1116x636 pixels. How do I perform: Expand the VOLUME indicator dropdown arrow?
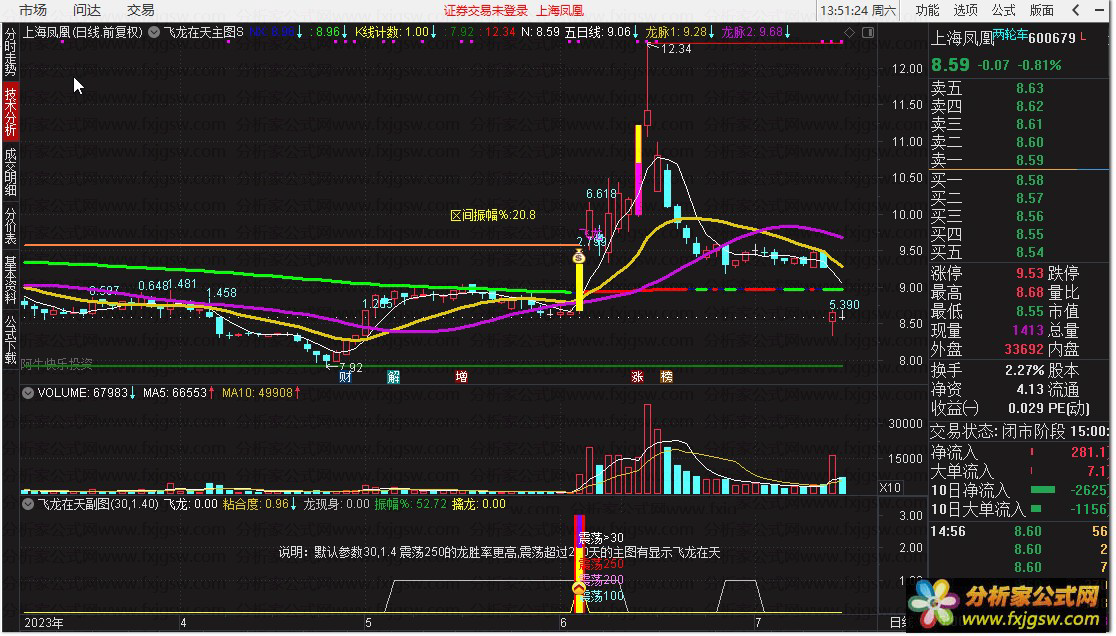[x=28, y=393]
